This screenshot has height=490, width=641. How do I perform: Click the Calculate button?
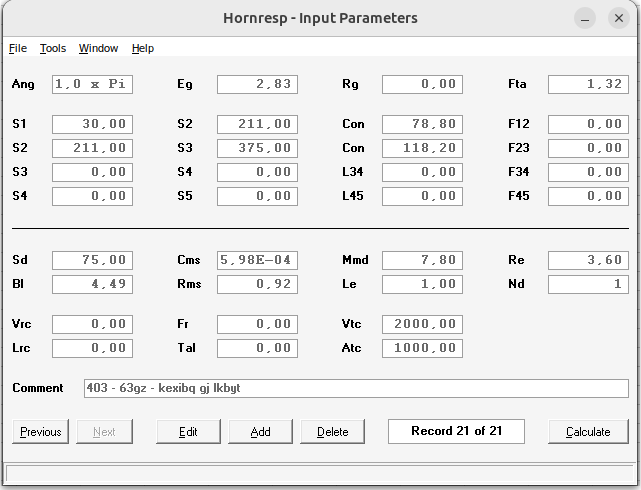(x=588, y=432)
